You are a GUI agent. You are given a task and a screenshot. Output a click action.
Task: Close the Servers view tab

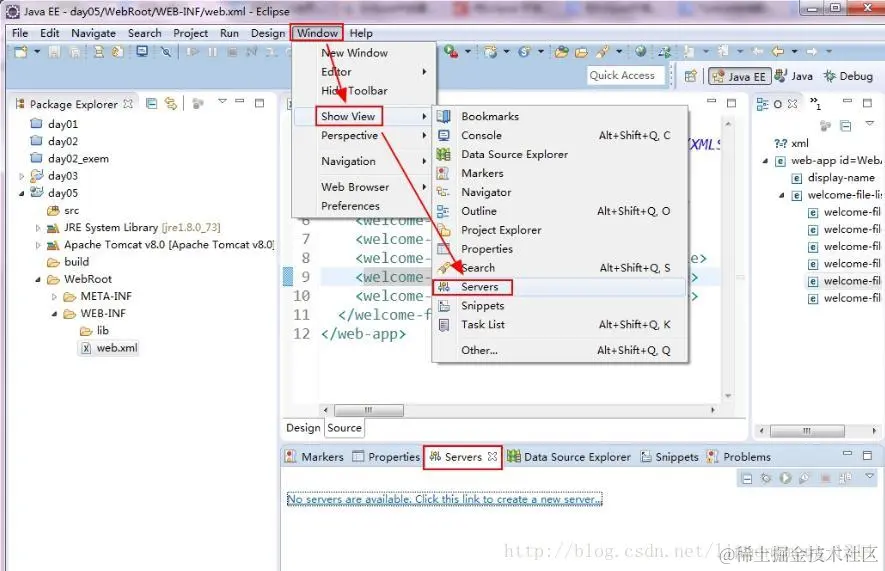point(492,456)
